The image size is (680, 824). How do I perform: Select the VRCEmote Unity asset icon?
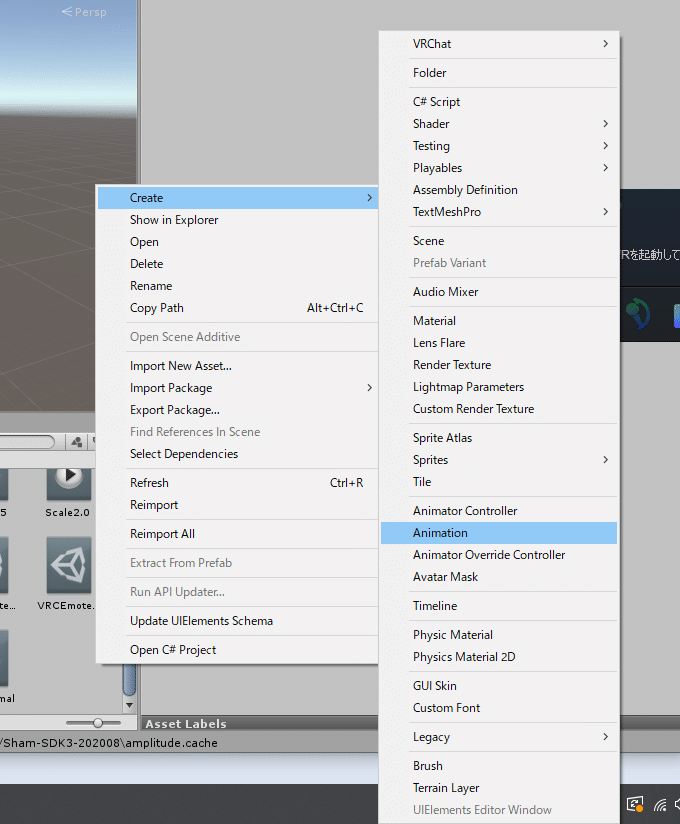tap(69, 565)
